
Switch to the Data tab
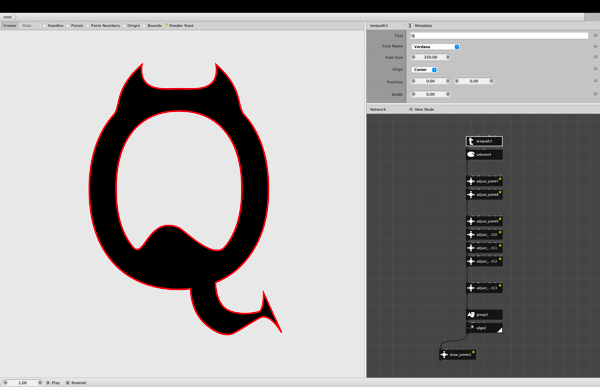click(27, 26)
